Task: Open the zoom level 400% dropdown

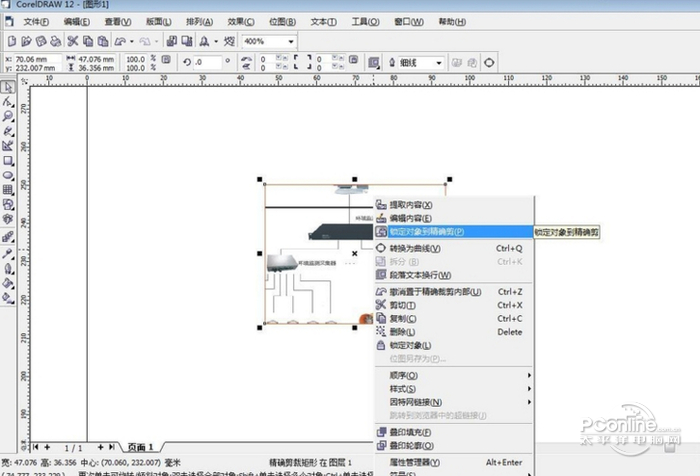Action: tap(290, 41)
